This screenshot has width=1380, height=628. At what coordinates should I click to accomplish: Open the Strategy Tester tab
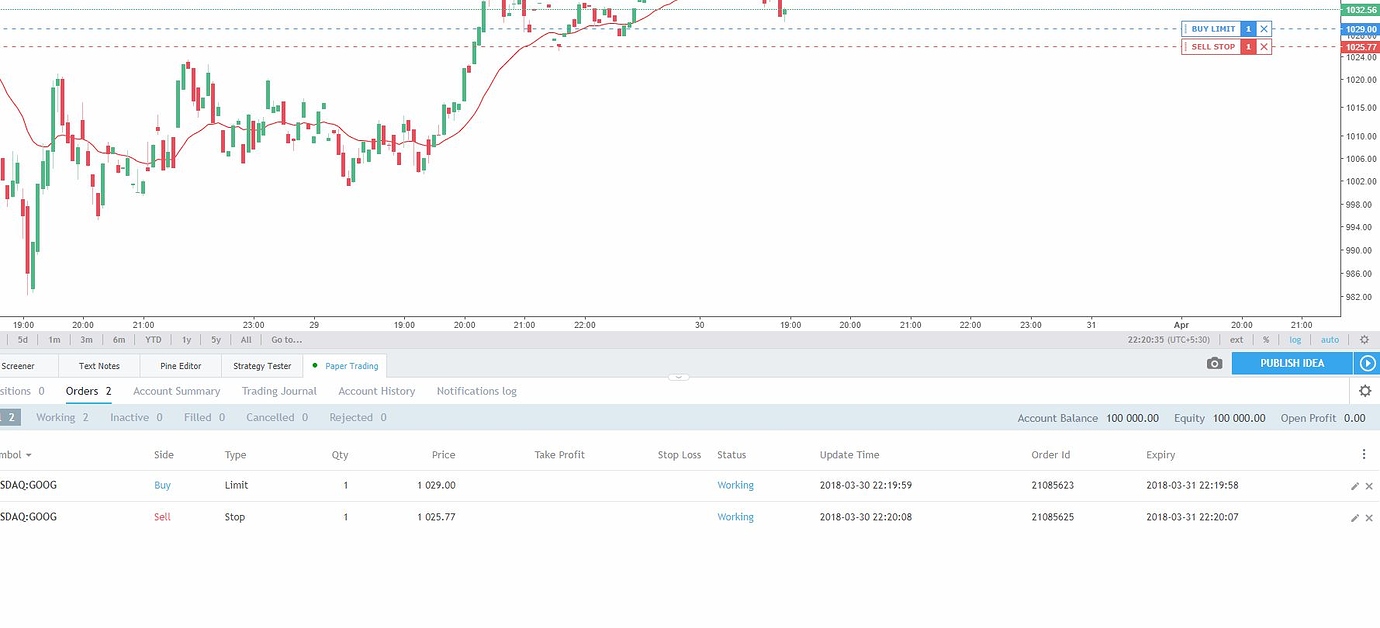(261, 366)
